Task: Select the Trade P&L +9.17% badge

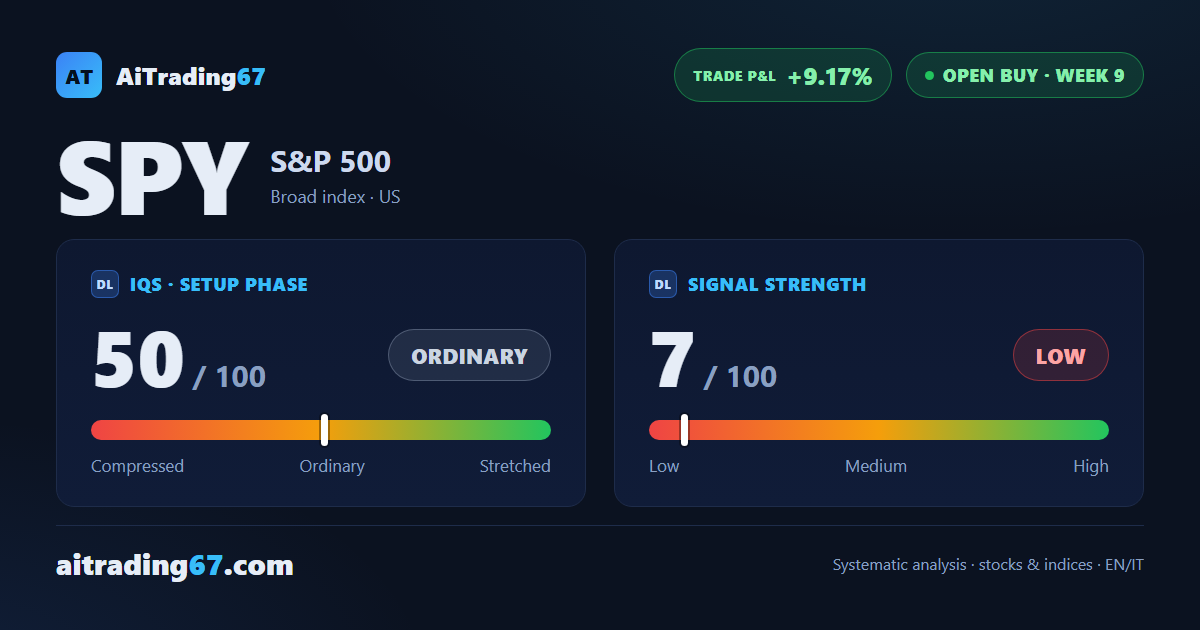Action: click(783, 75)
